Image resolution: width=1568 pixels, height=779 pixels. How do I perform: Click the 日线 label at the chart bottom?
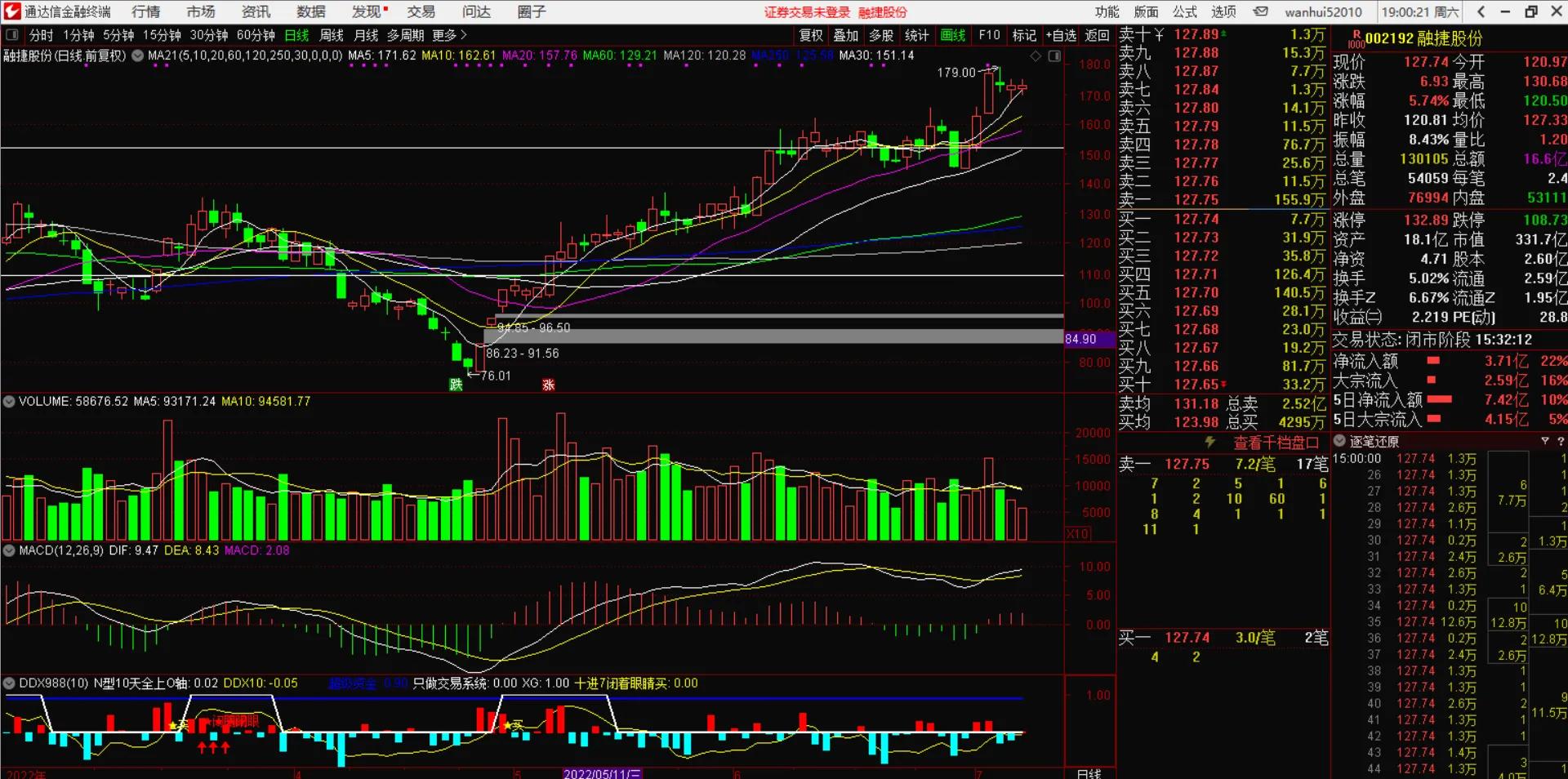(x=1089, y=773)
